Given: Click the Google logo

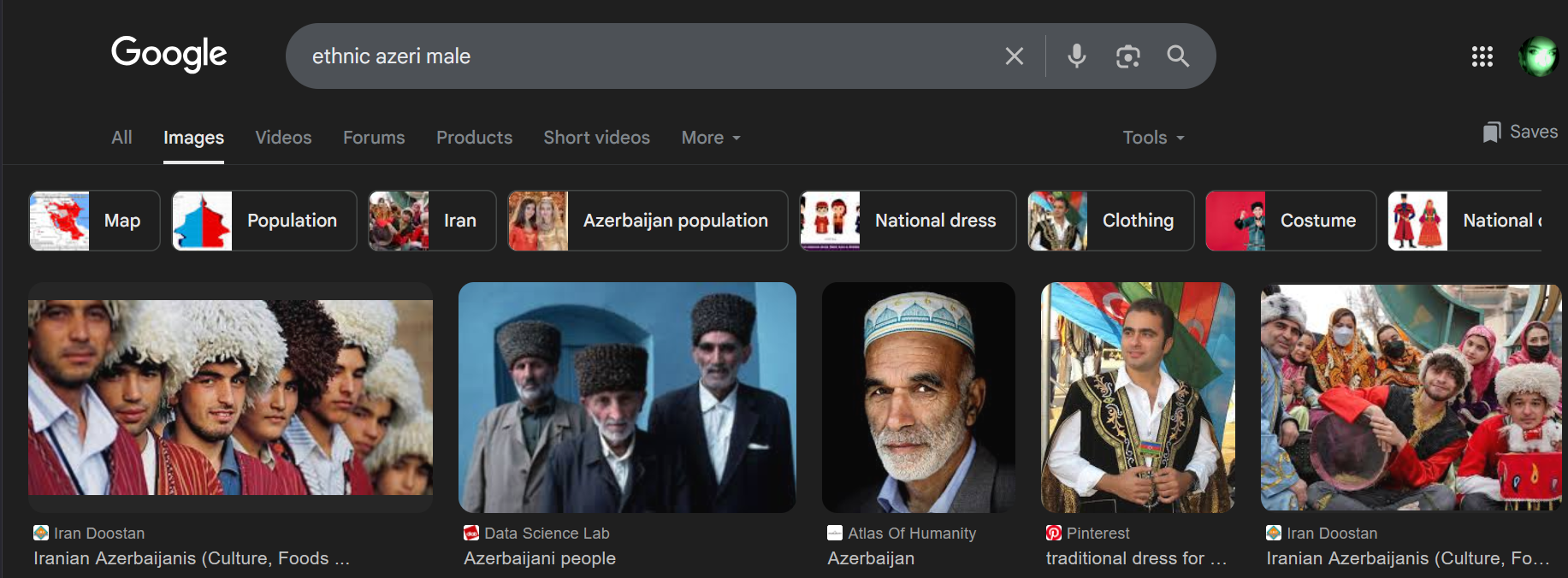Looking at the screenshot, I should click(x=169, y=54).
